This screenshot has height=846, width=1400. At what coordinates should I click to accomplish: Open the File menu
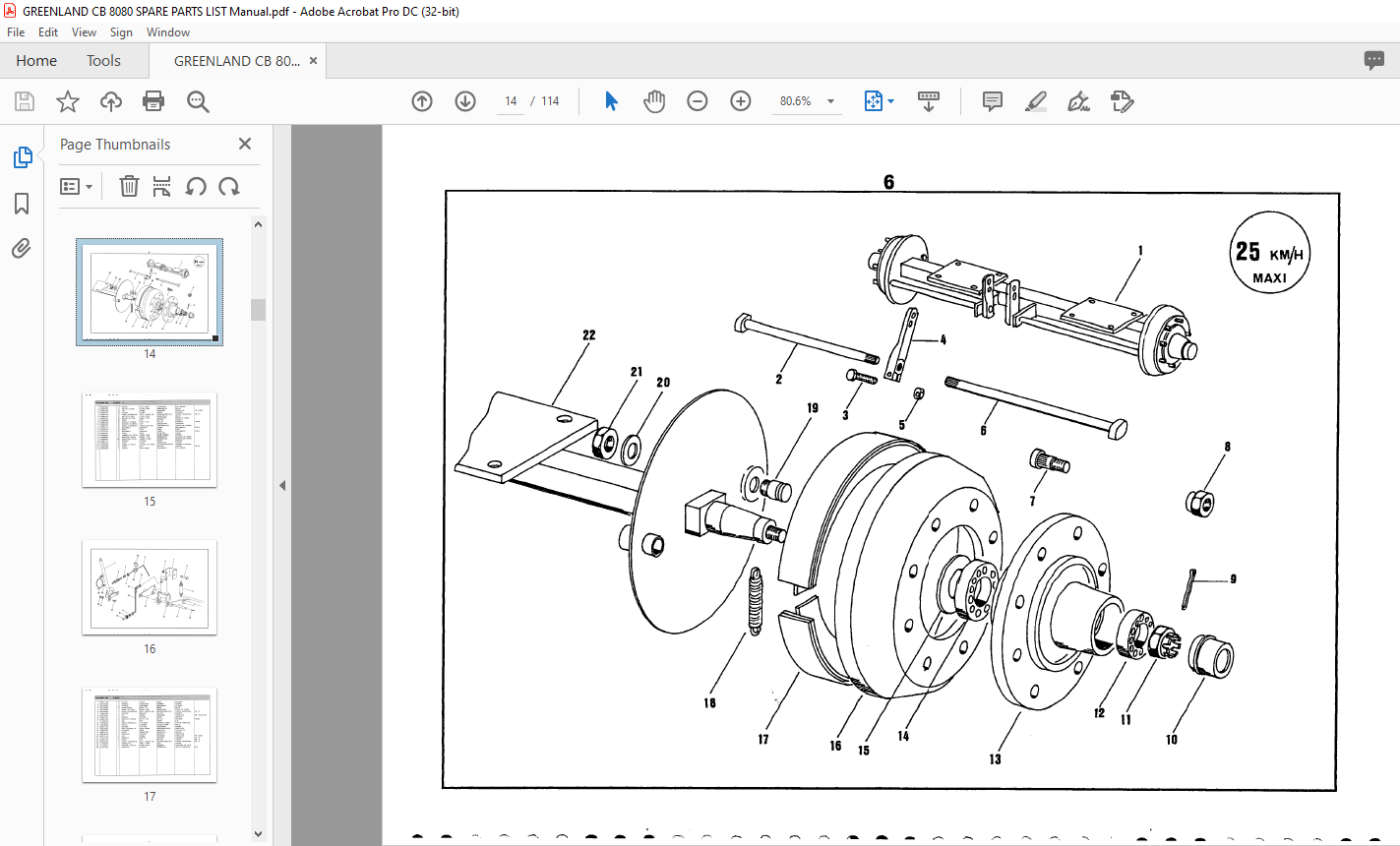16,32
